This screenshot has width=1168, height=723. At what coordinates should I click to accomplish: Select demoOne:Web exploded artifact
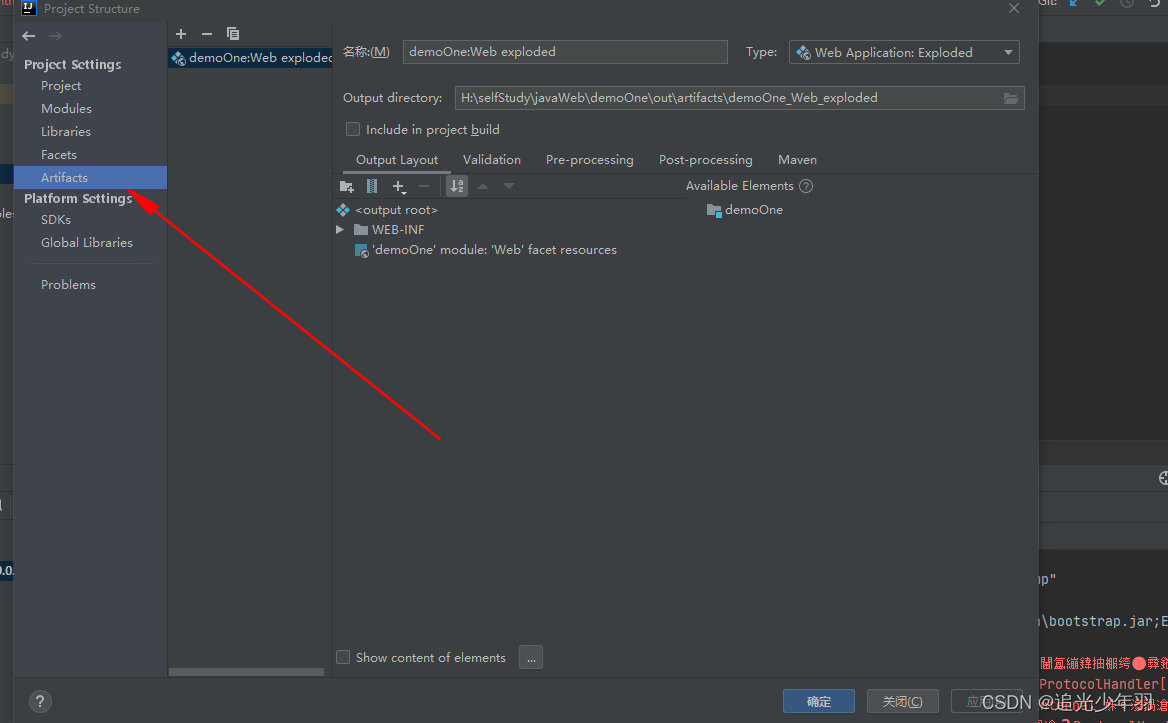250,57
